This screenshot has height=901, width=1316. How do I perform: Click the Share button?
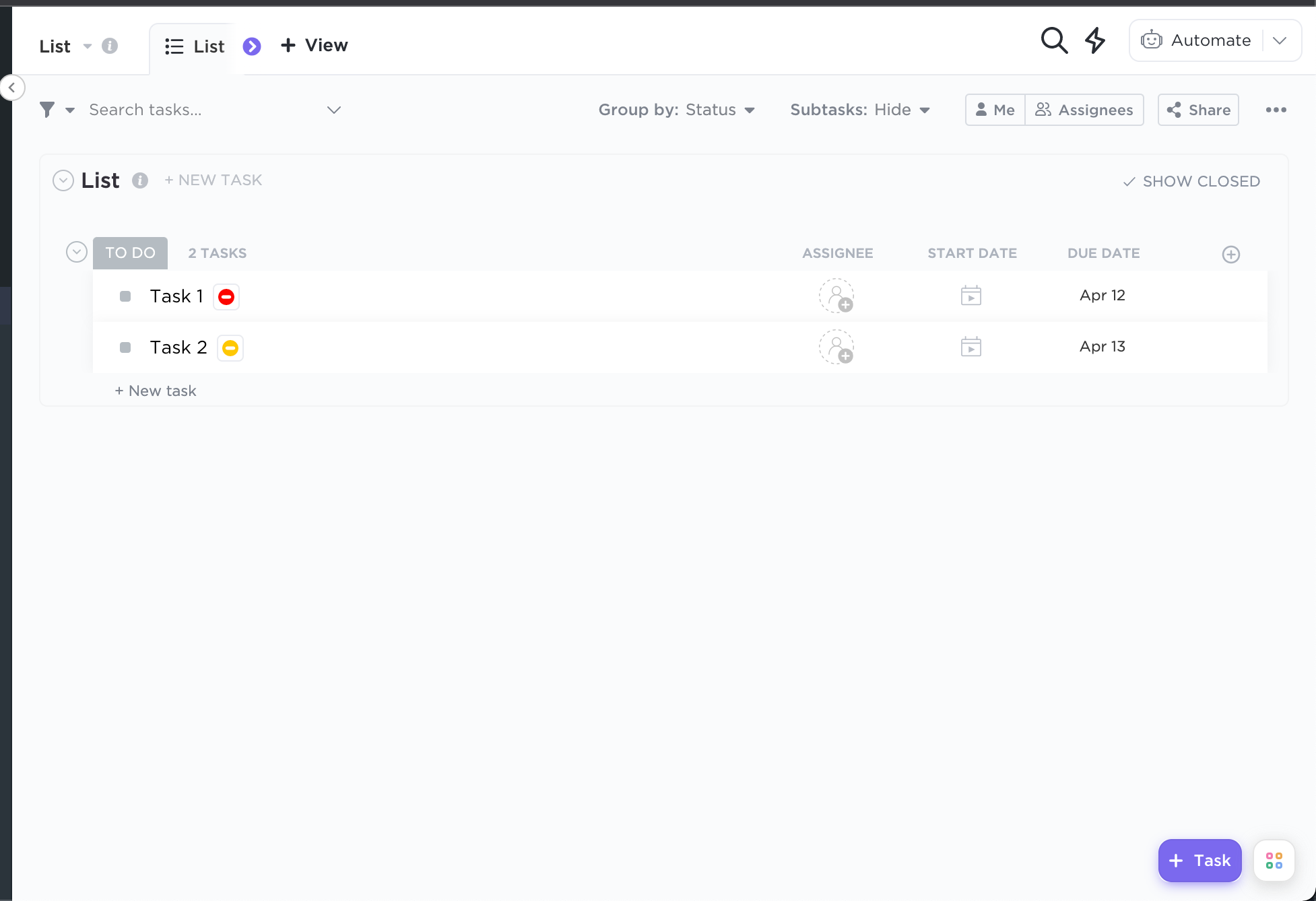point(1198,110)
